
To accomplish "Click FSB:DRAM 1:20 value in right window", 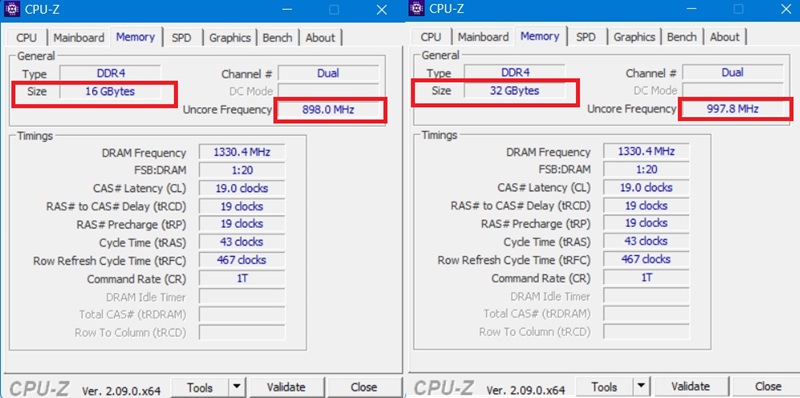I will coord(646,169).
